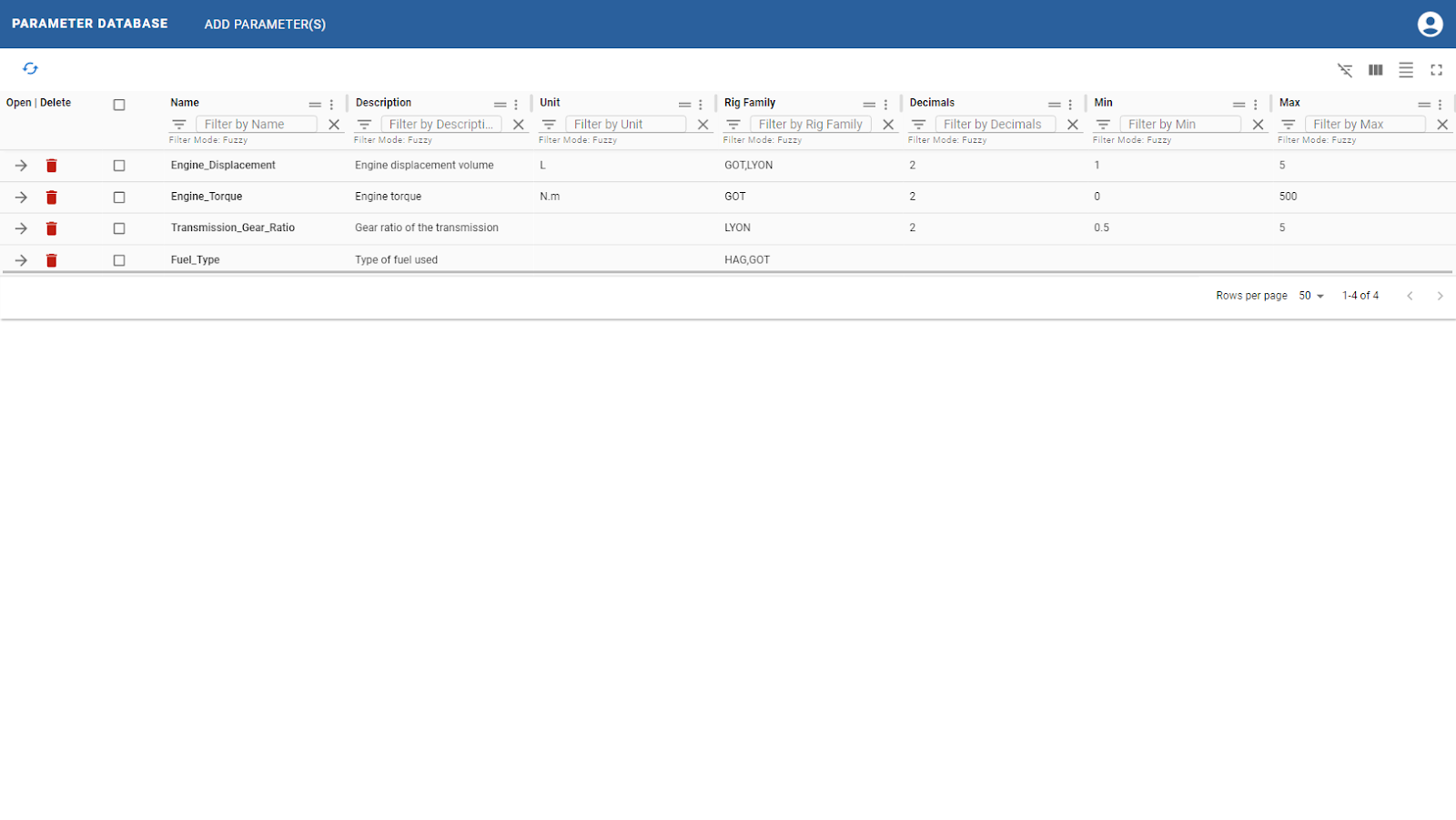
Task: Select the Transmission_Gear_Ratio row checkbox
Action: coord(118,228)
